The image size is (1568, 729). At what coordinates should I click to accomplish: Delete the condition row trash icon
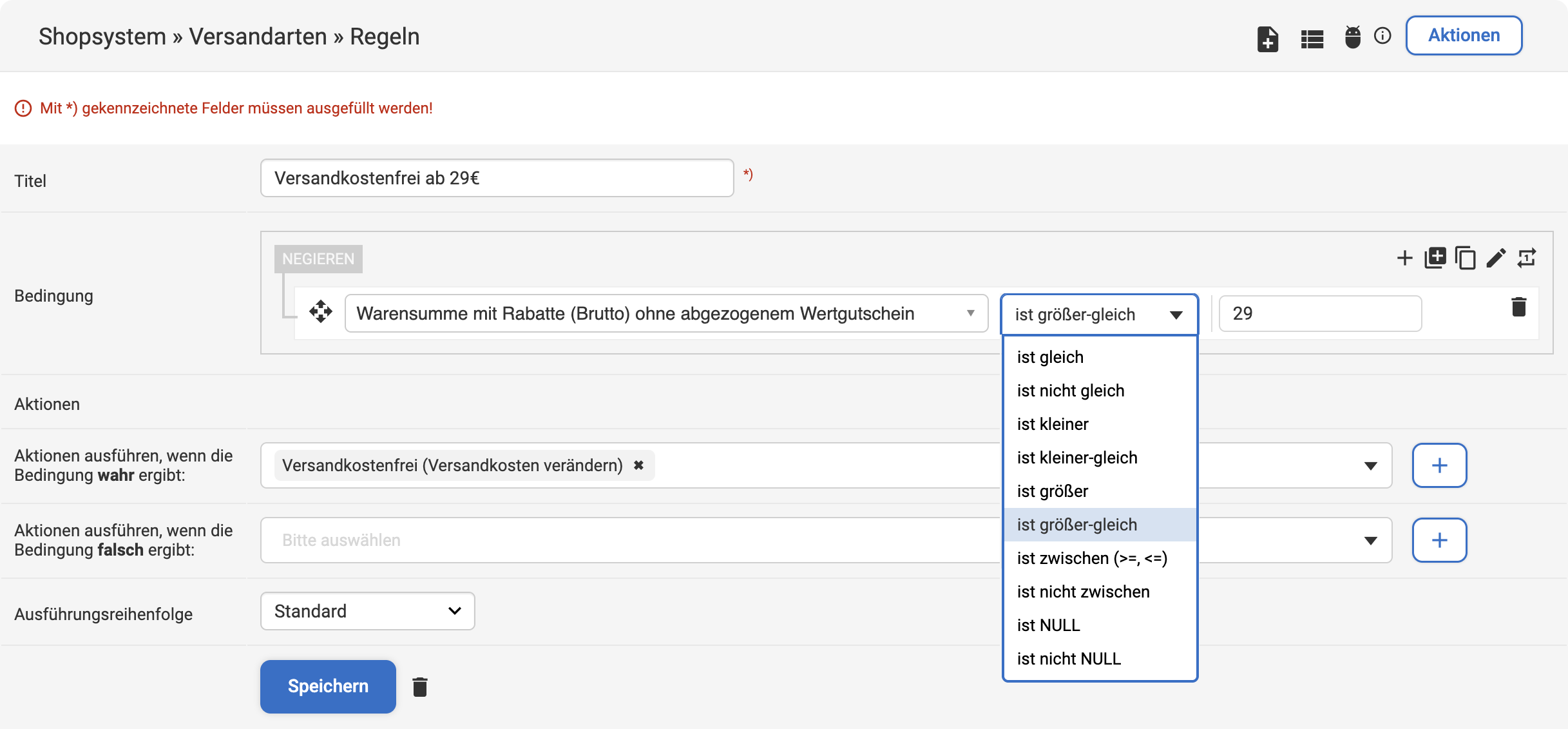[1518, 307]
